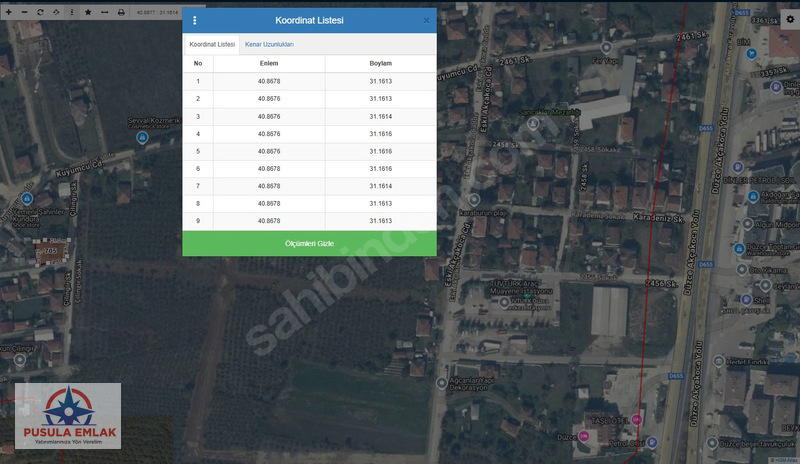Click the BİM store map marker
The height and width of the screenshot is (464, 800).
(752, 52)
